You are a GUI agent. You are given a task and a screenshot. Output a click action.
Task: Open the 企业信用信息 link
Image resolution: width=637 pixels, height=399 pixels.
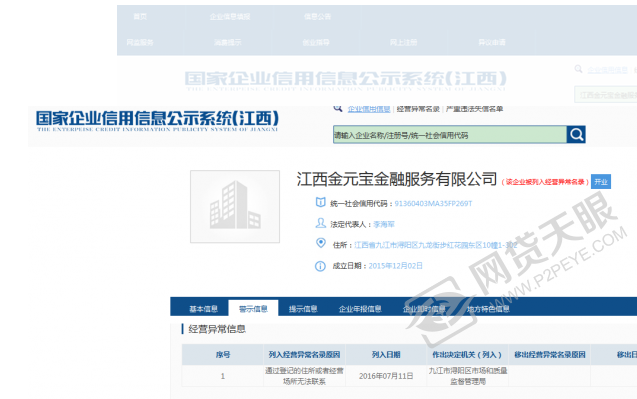pyautogui.click(x=369, y=109)
